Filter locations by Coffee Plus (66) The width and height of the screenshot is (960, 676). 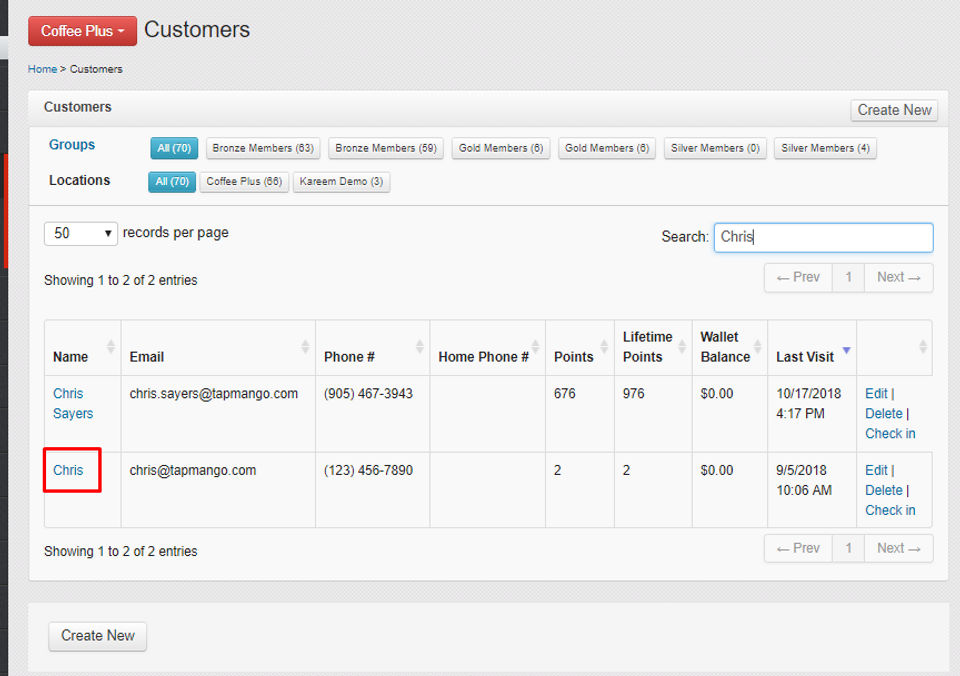click(x=245, y=182)
